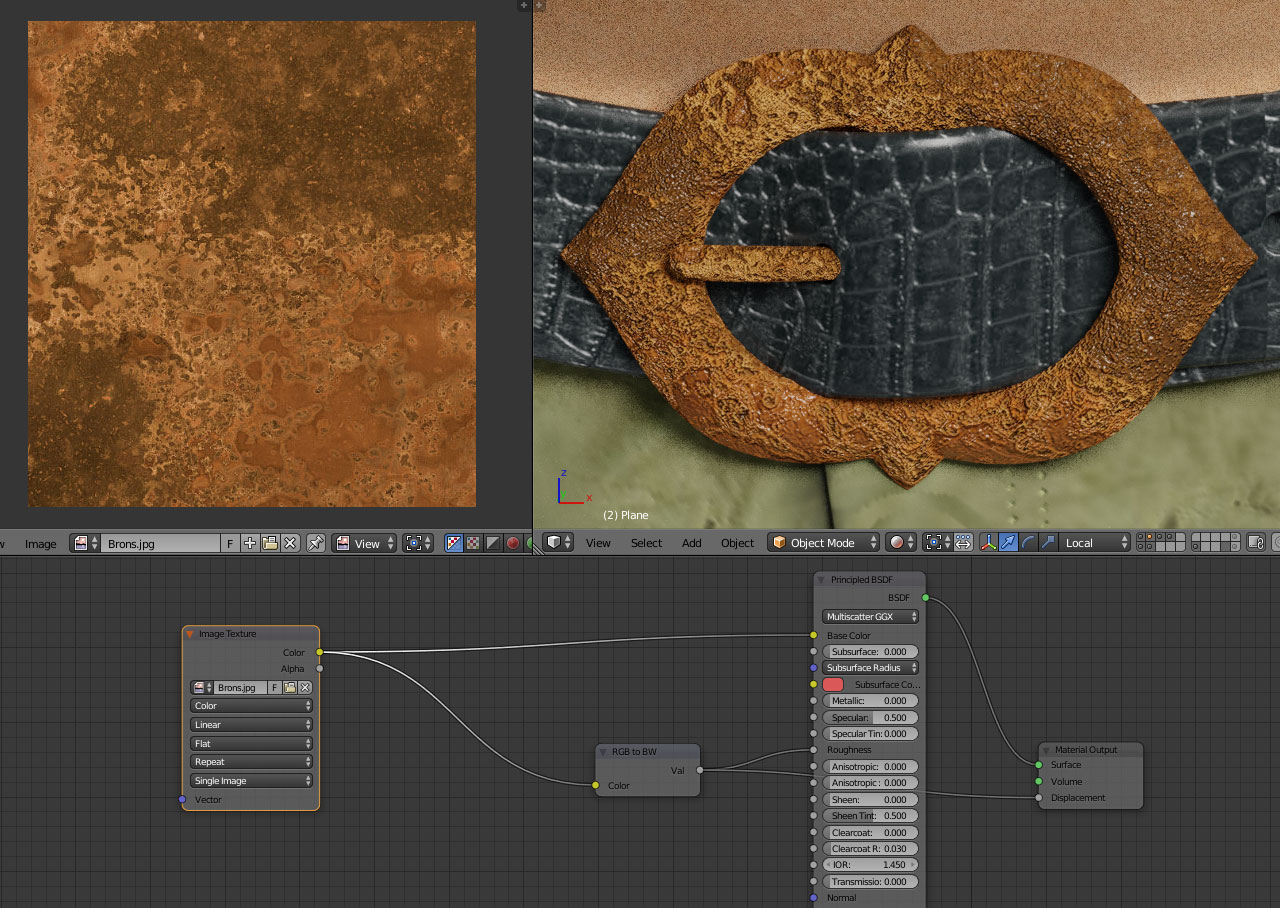This screenshot has width=1280, height=908.
Task: Open the Object Mode dropdown
Action: click(x=823, y=542)
